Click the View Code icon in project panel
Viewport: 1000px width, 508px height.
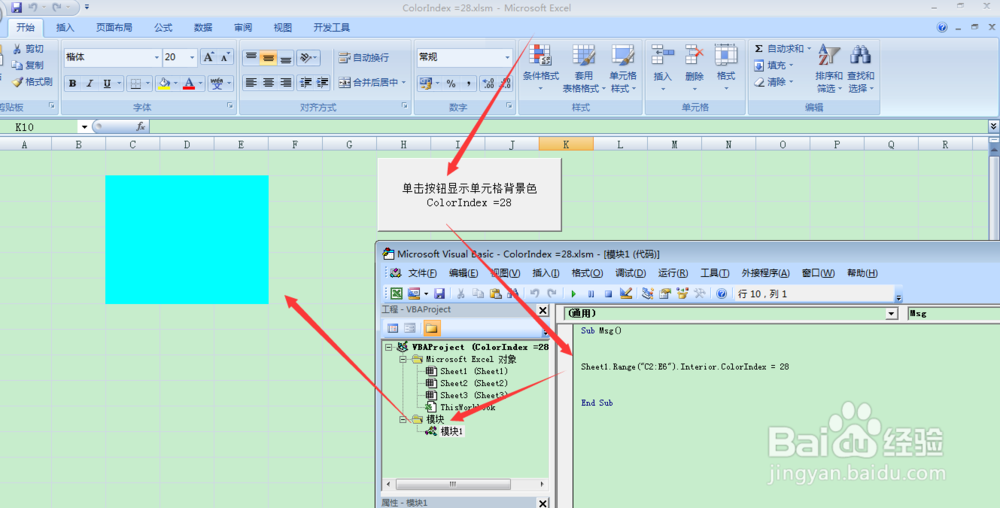393,328
